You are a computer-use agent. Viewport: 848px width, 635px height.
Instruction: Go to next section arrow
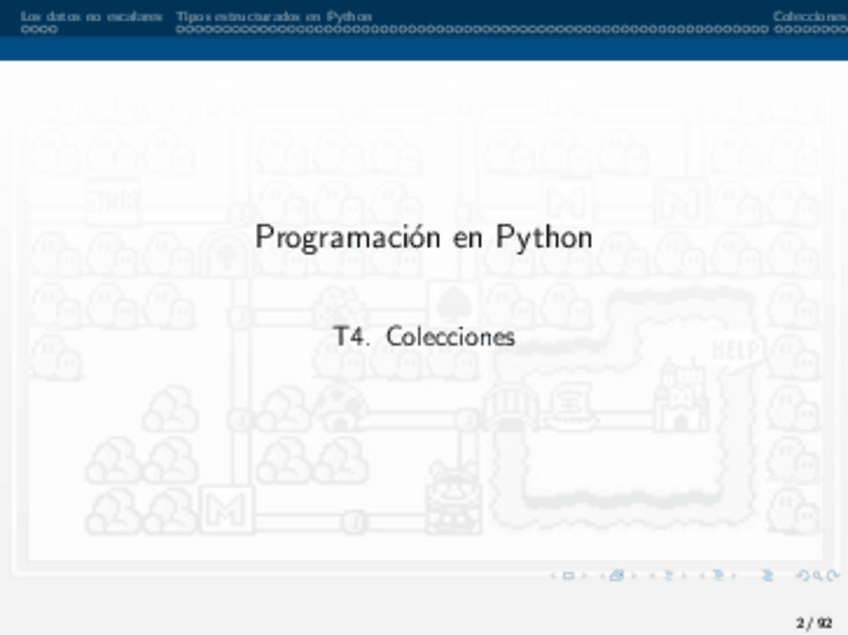732,575
